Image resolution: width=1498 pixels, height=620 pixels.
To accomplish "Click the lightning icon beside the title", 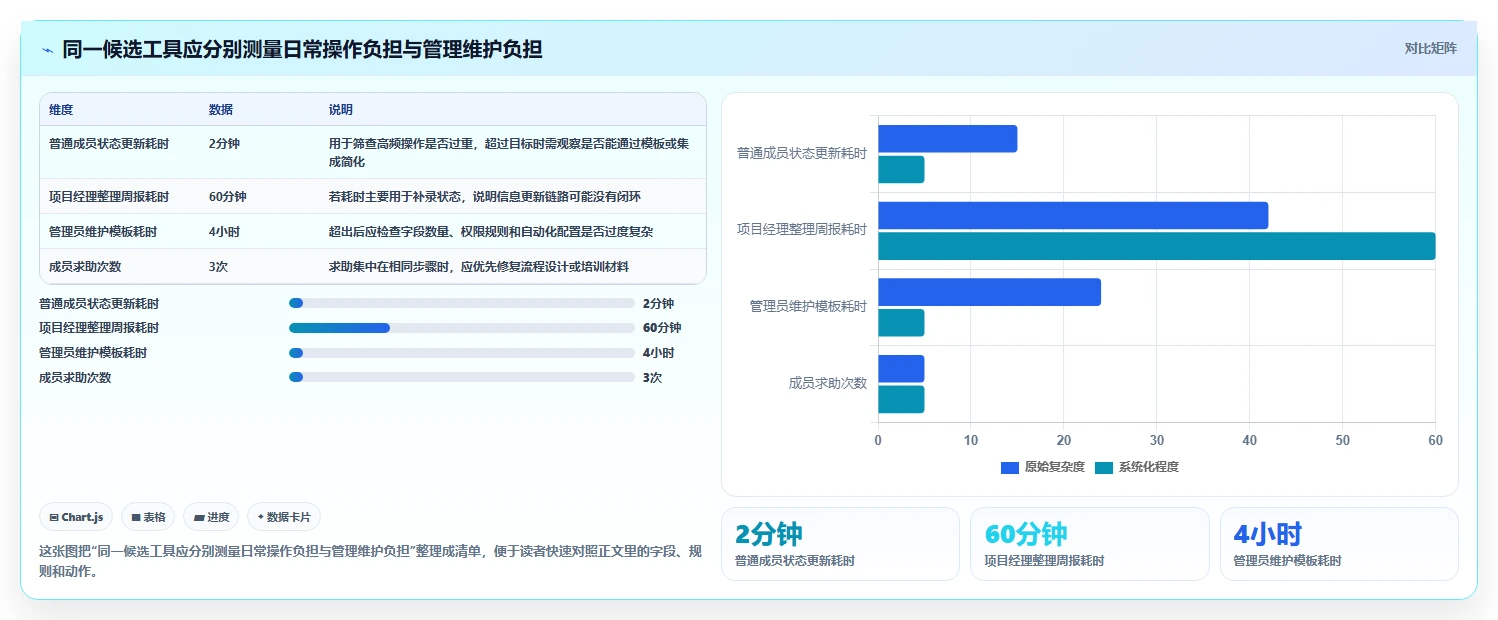I will coord(48,50).
